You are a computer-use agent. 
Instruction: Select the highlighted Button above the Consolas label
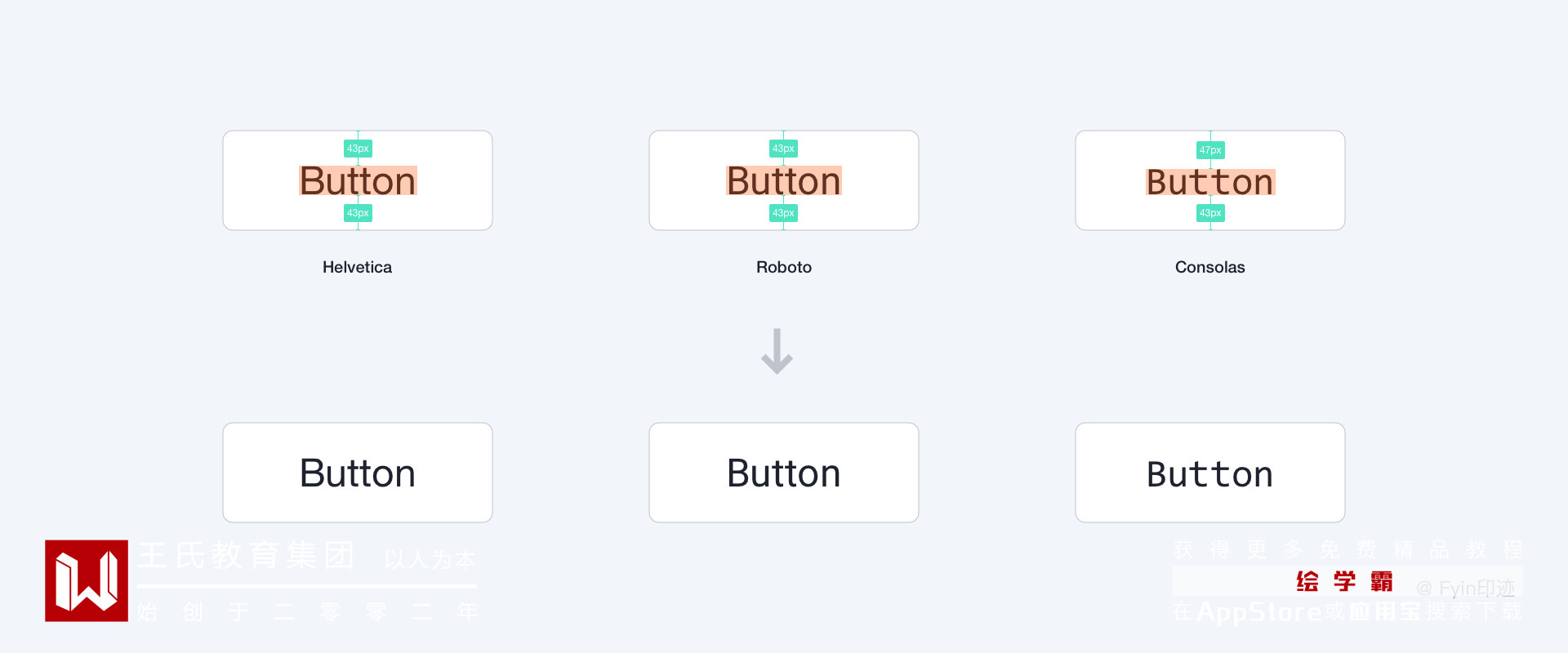(x=1209, y=181)
